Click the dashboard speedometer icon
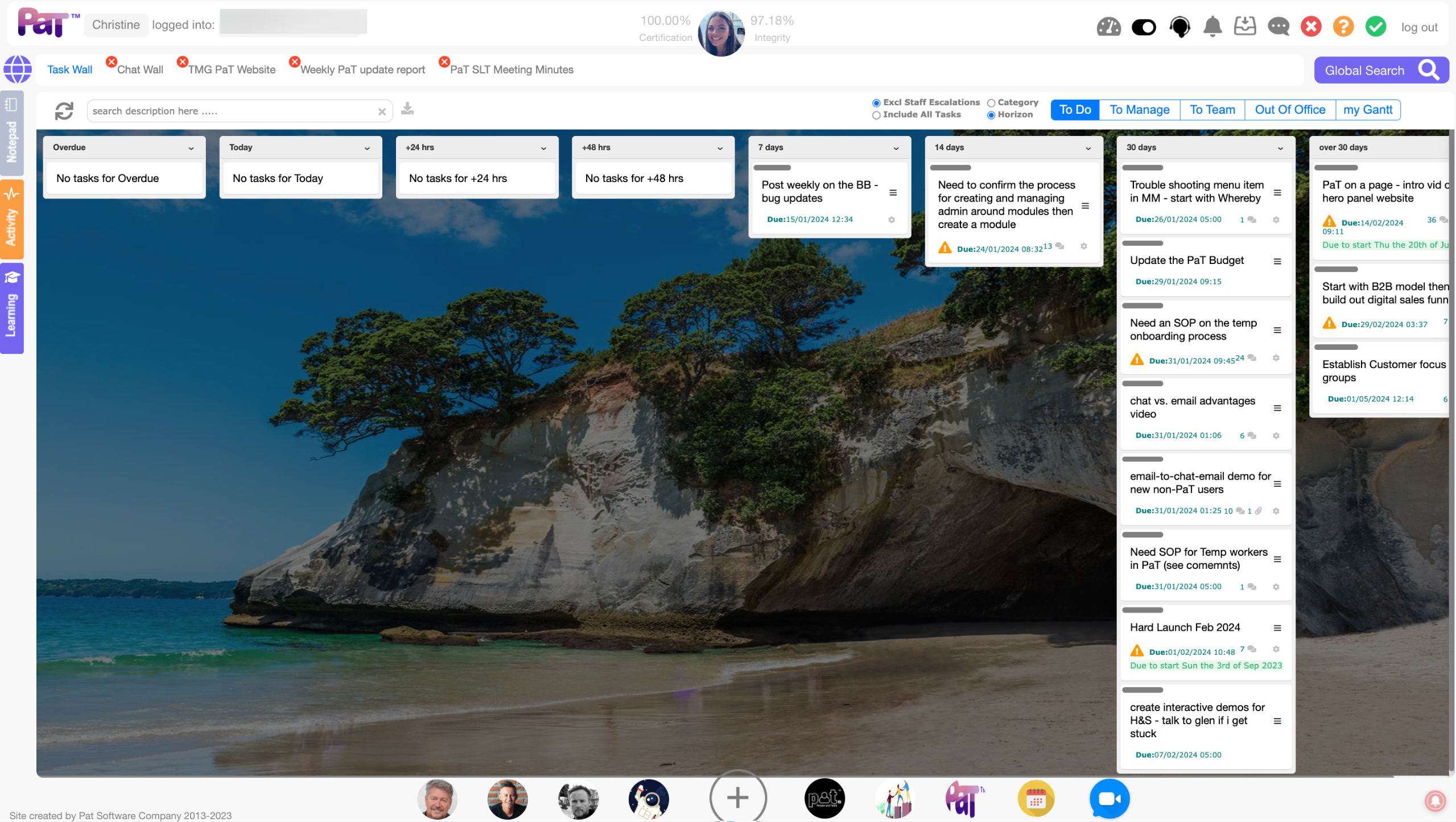1456x822 pixels. 1108,27
